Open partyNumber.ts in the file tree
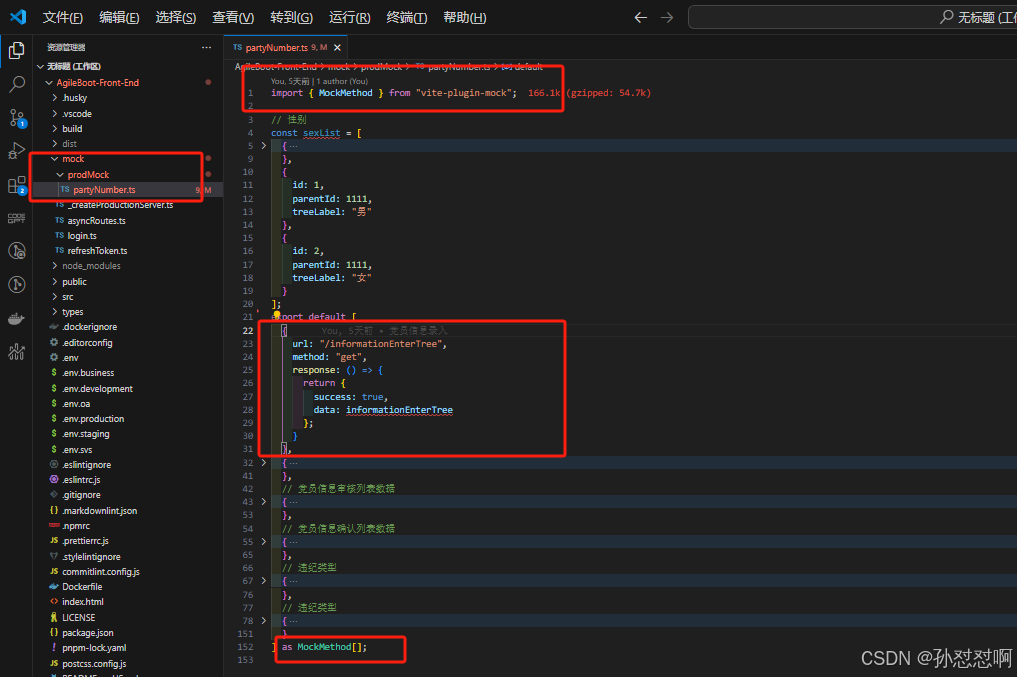Screen dimensions: 1017x677 (104, 189)
